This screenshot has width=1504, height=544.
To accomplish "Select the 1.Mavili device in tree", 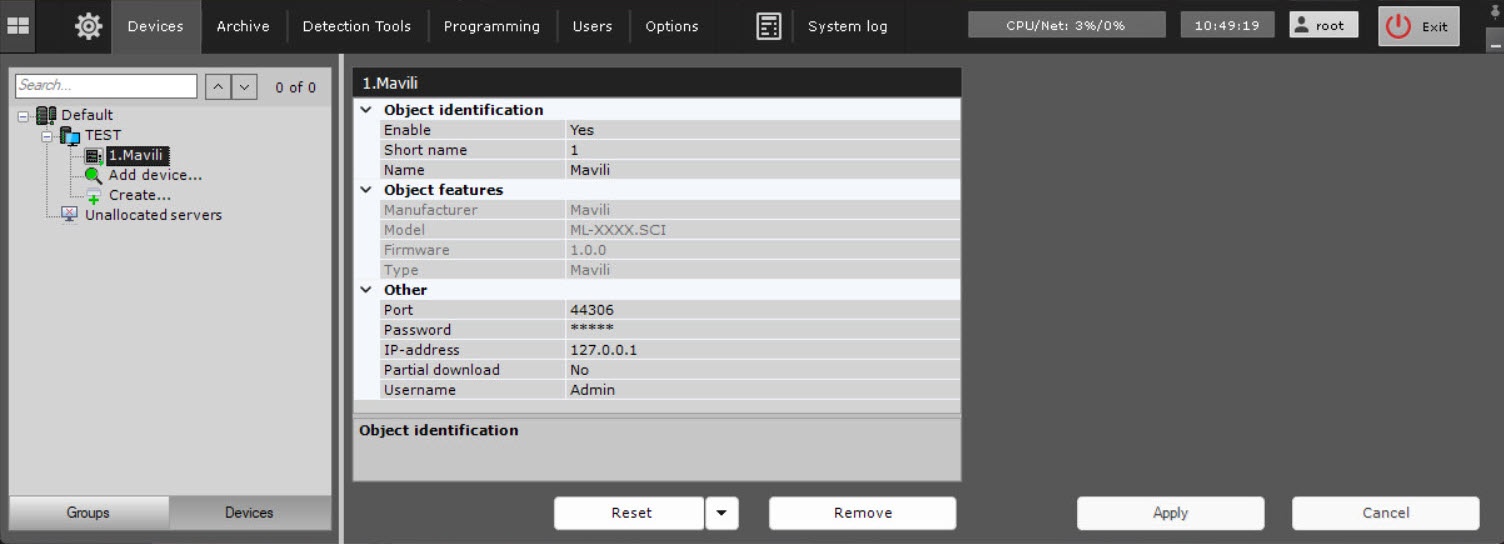I will pyautogui.click(x=135, y=155).
